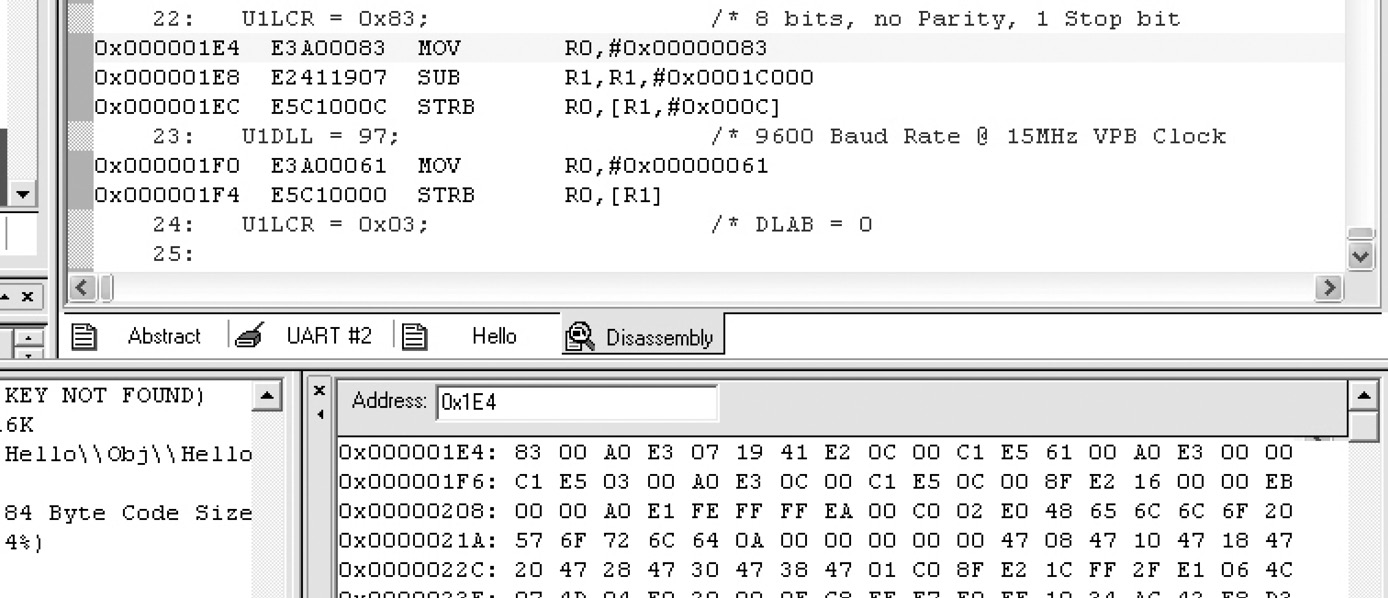Click memory row 0x0000022C
The width and height of the screenshot is (1388, 598).
816,570
